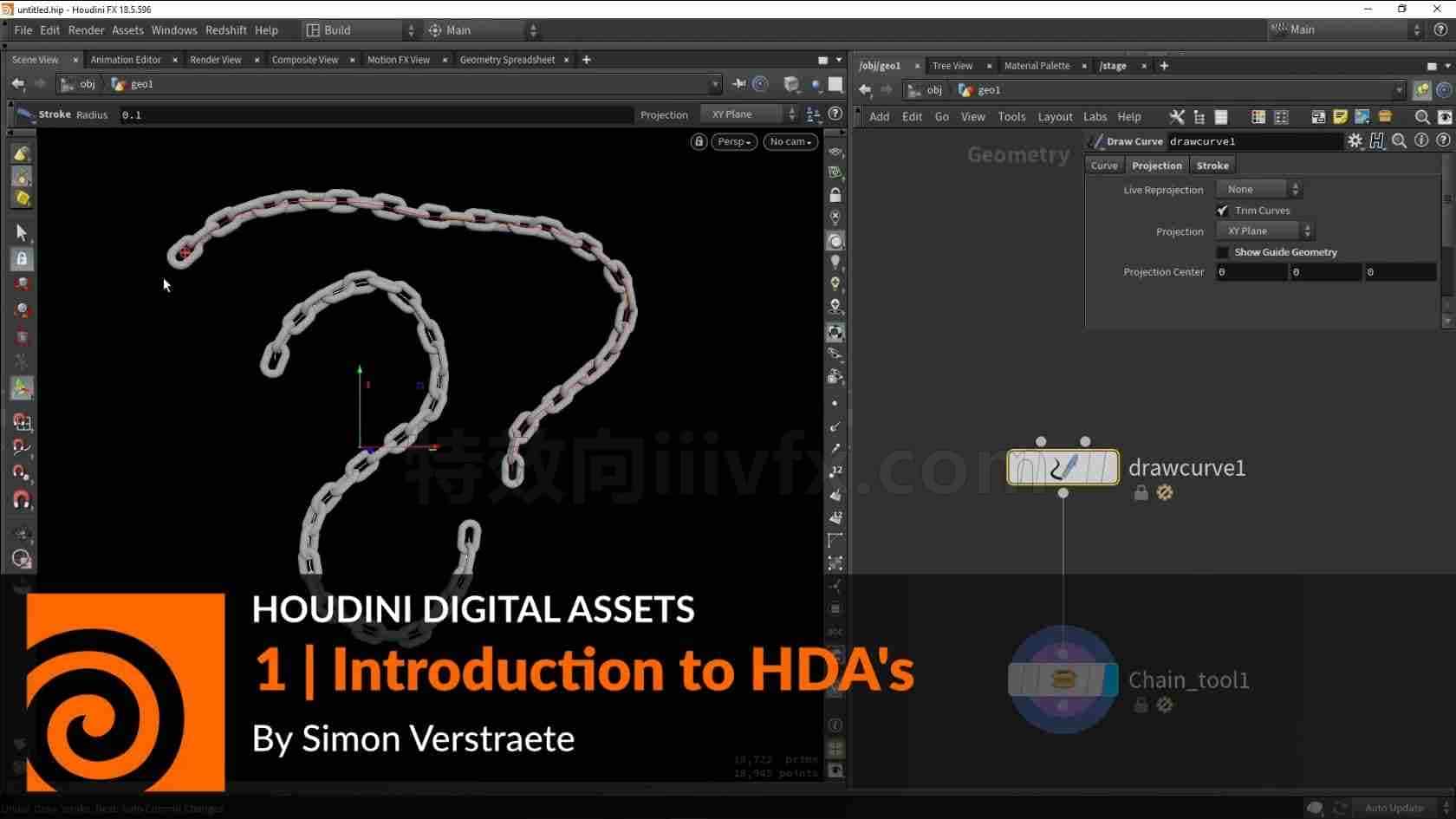Viewport: 1456px width, 819px height.
Task: Click the magnet snapping icon in left toolbar
Action: pos(22,500)
